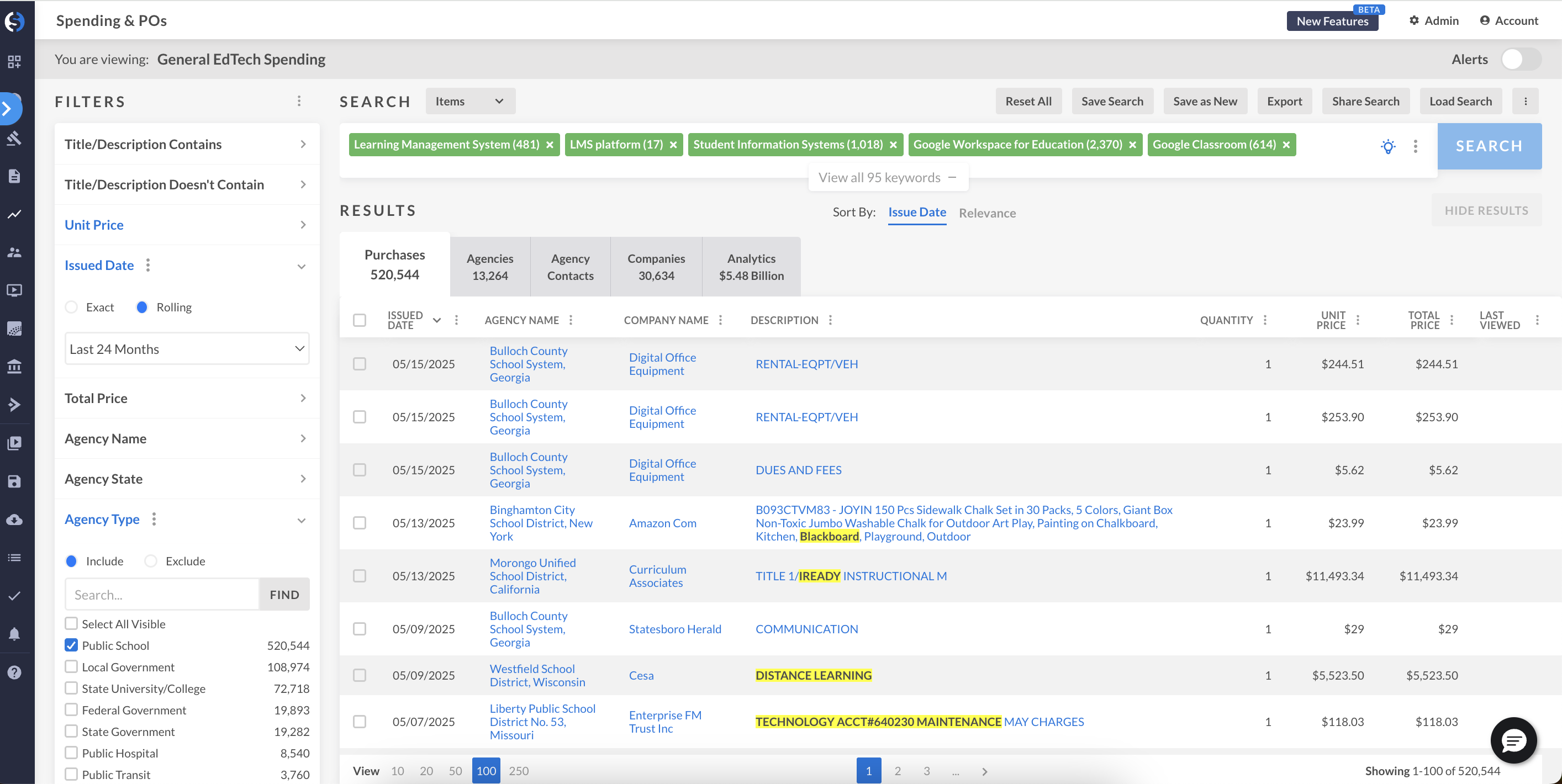This screenshot has width=1562, height=784.
Task: Open the chat support bubble icon
Action: point(1513,740)
